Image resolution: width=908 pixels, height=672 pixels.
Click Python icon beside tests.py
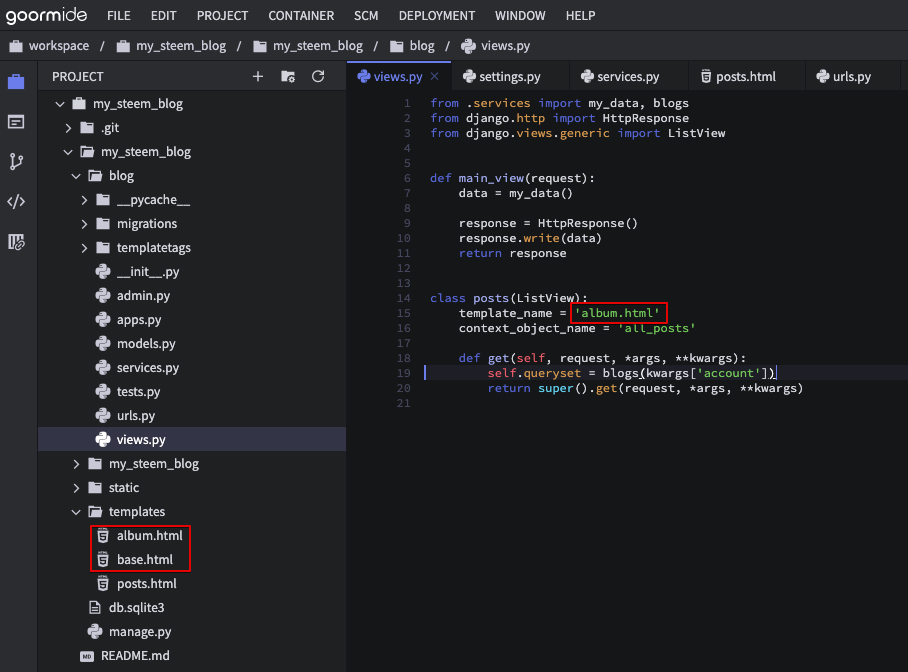click(102, 392)
